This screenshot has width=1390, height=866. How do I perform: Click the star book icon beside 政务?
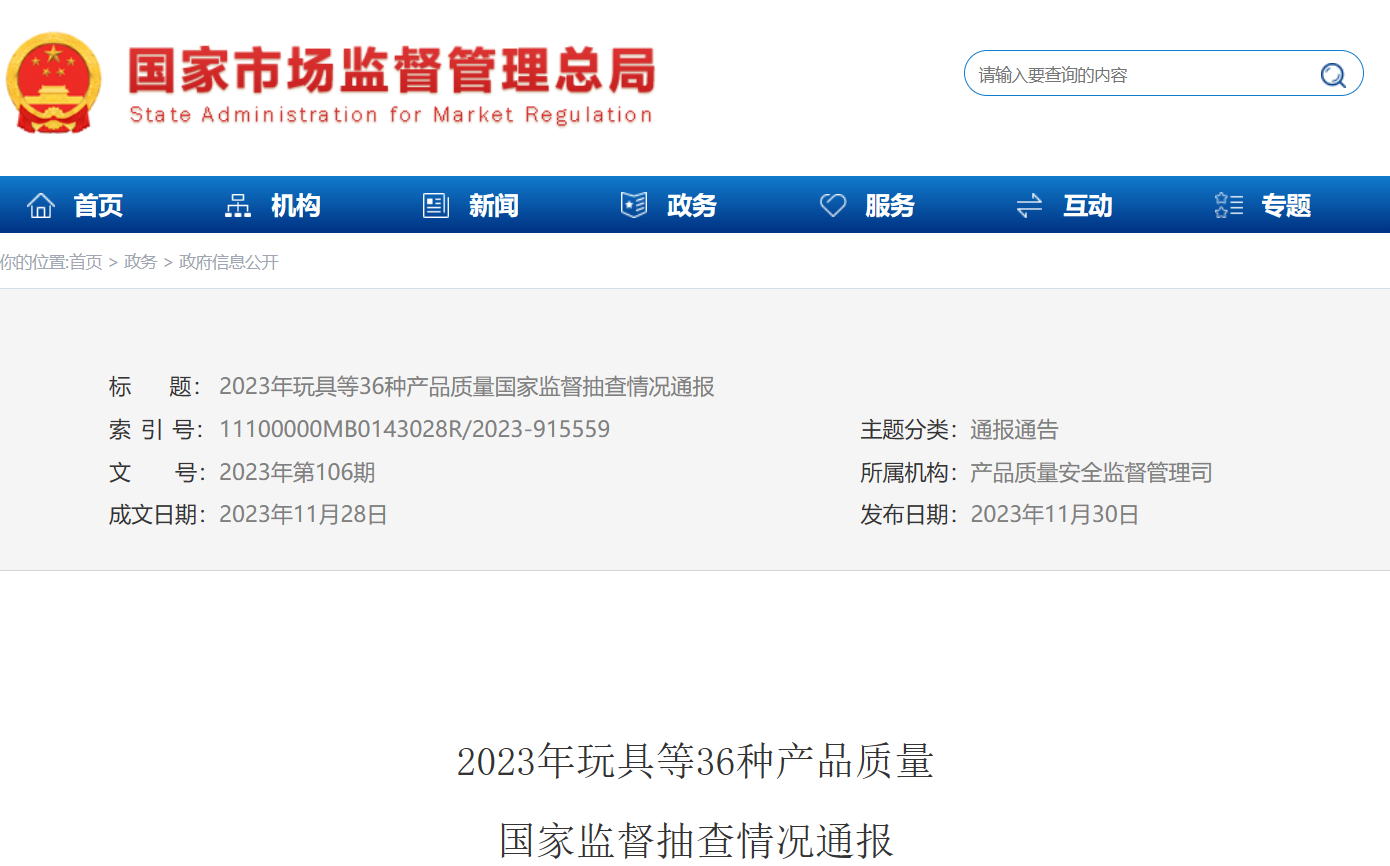(x=634, y=206)
